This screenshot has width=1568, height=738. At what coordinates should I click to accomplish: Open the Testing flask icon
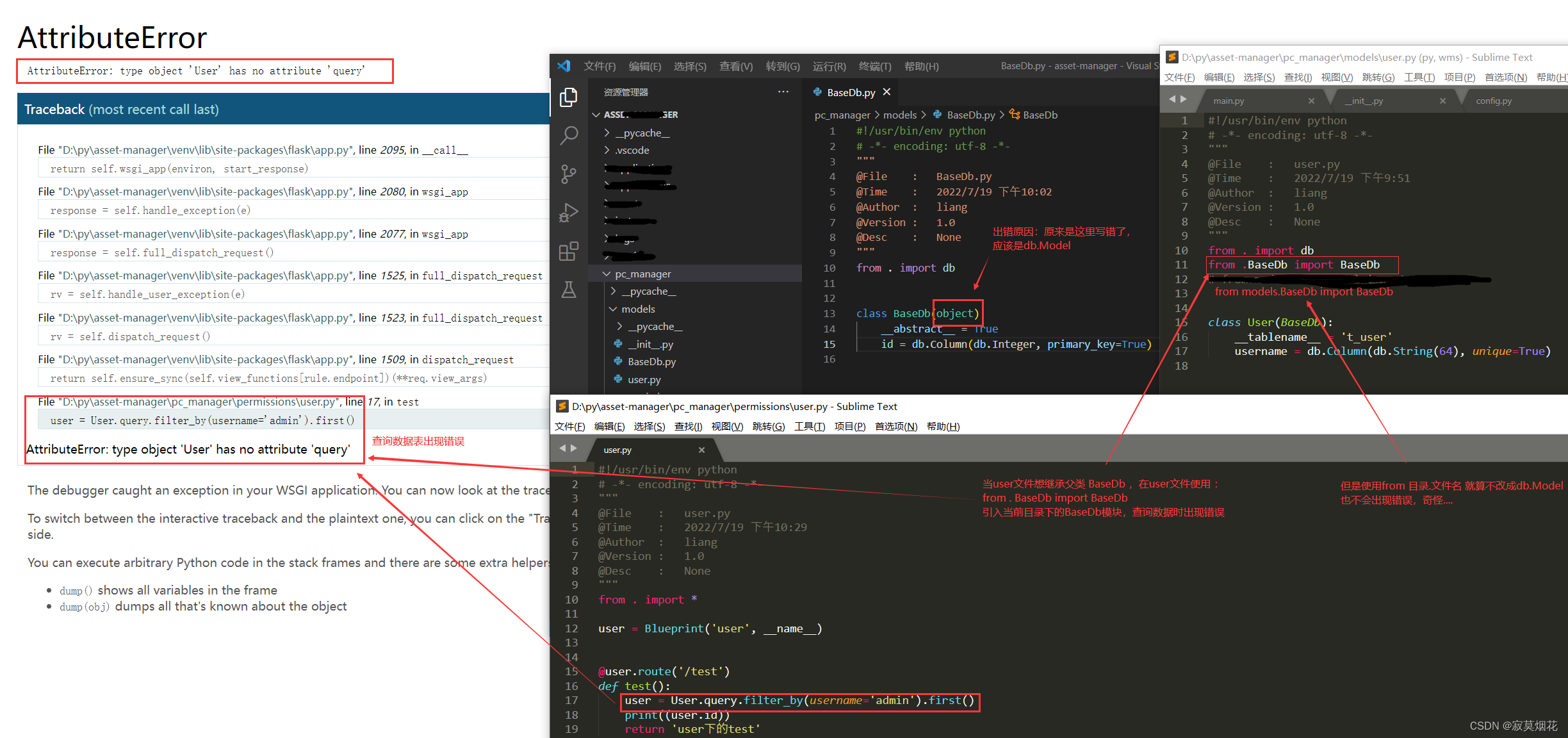[x=568, y=290]
